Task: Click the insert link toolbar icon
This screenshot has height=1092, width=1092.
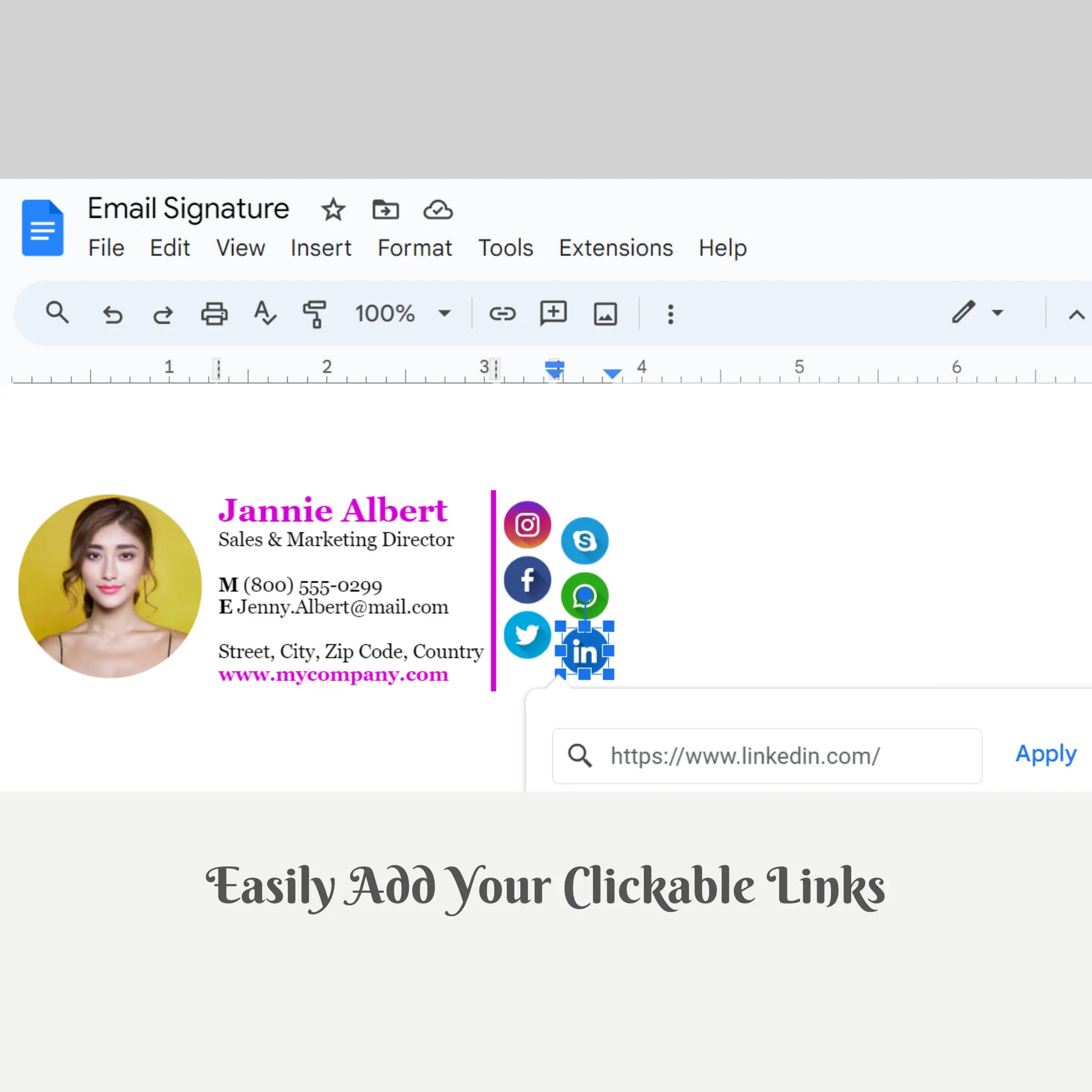Action: click(x=502, y=313)
